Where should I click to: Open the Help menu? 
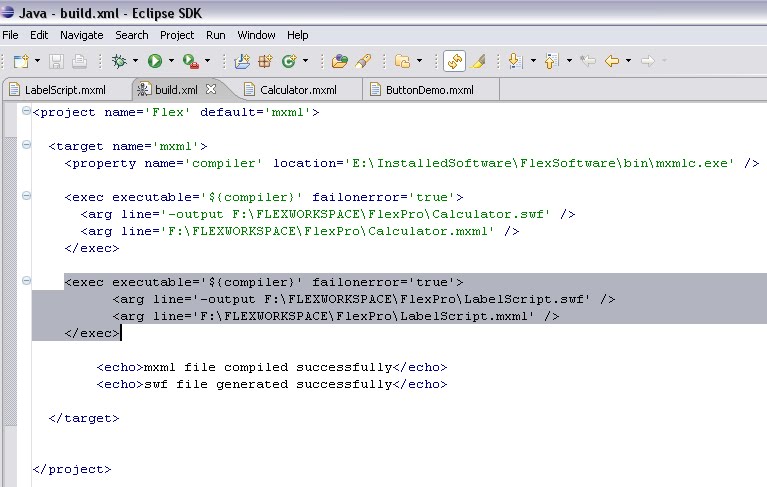[297, 35]
